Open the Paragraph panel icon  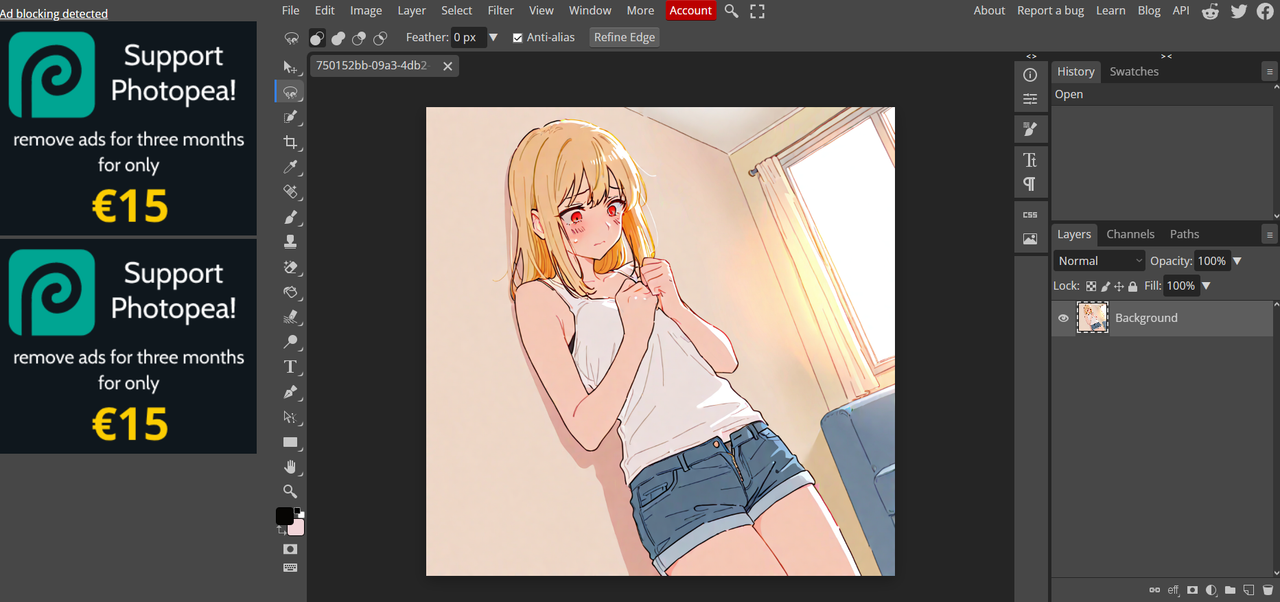pos(1030,184)
